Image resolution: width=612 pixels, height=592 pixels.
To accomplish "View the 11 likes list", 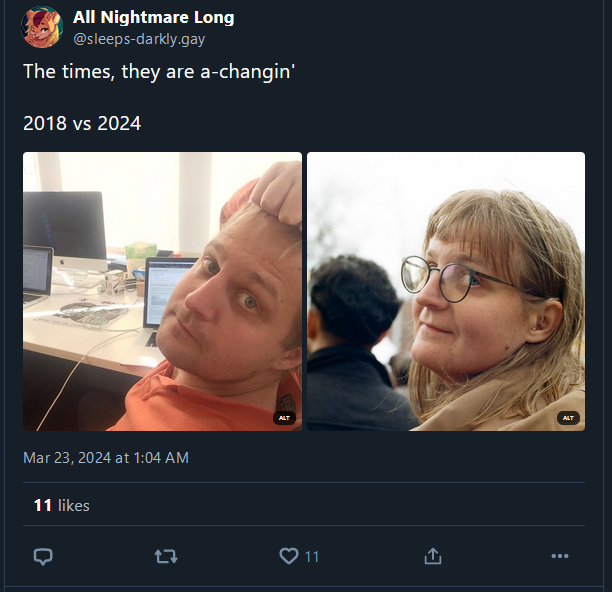I will [x=62, y=506].
